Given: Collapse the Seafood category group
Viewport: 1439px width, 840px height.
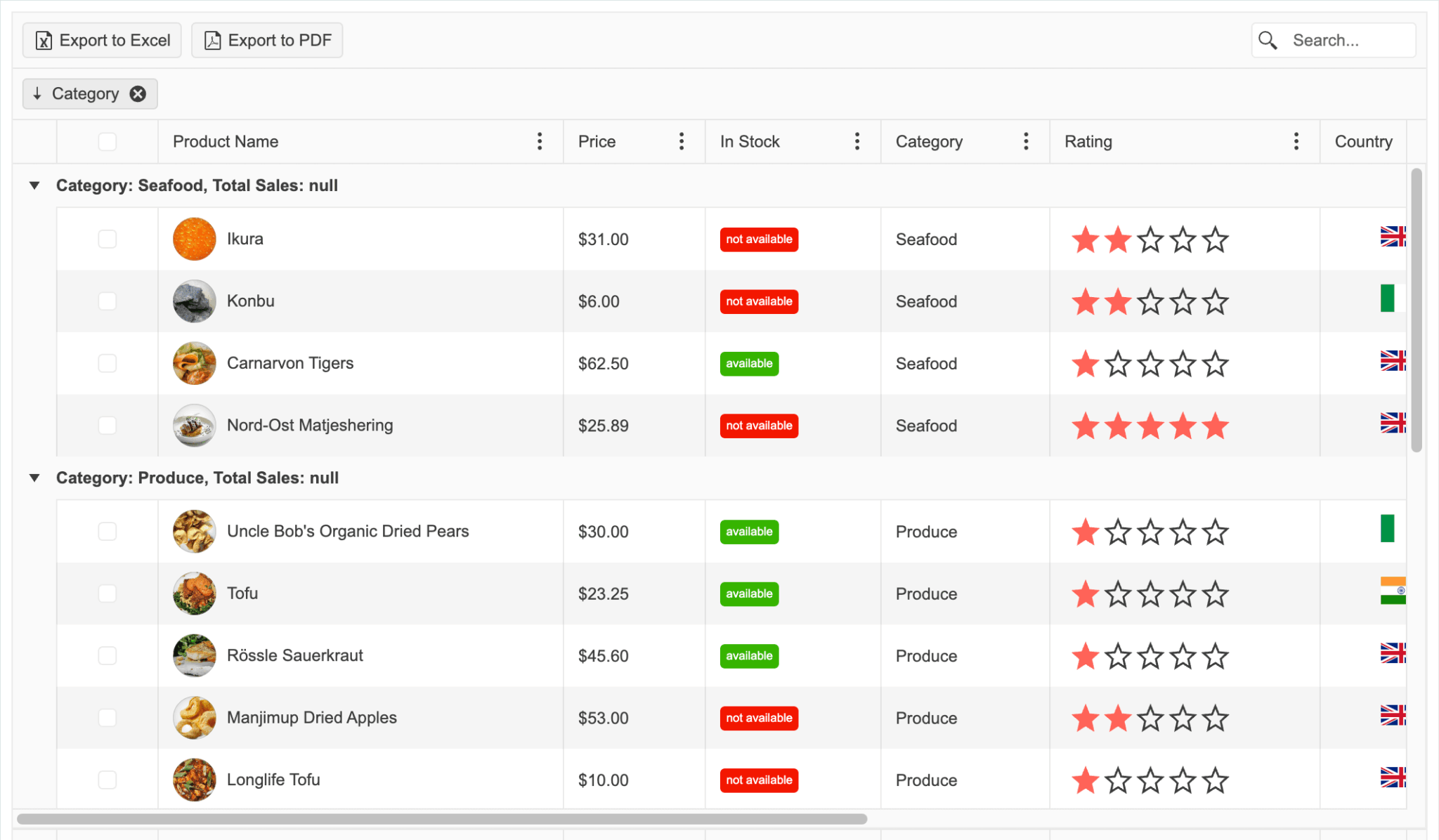Looking at the screenshot, I should (x=34, y=185).
